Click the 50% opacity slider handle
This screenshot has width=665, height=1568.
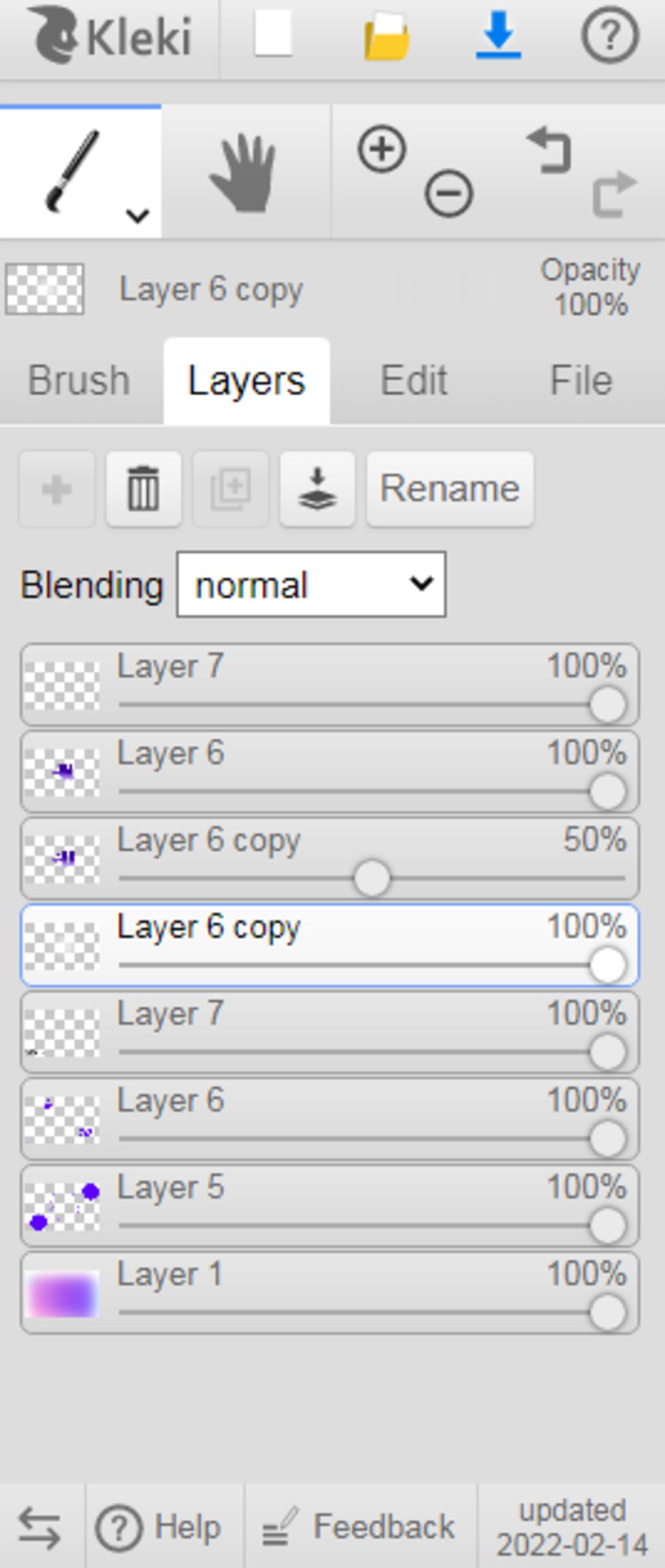[x=372, y=878]
